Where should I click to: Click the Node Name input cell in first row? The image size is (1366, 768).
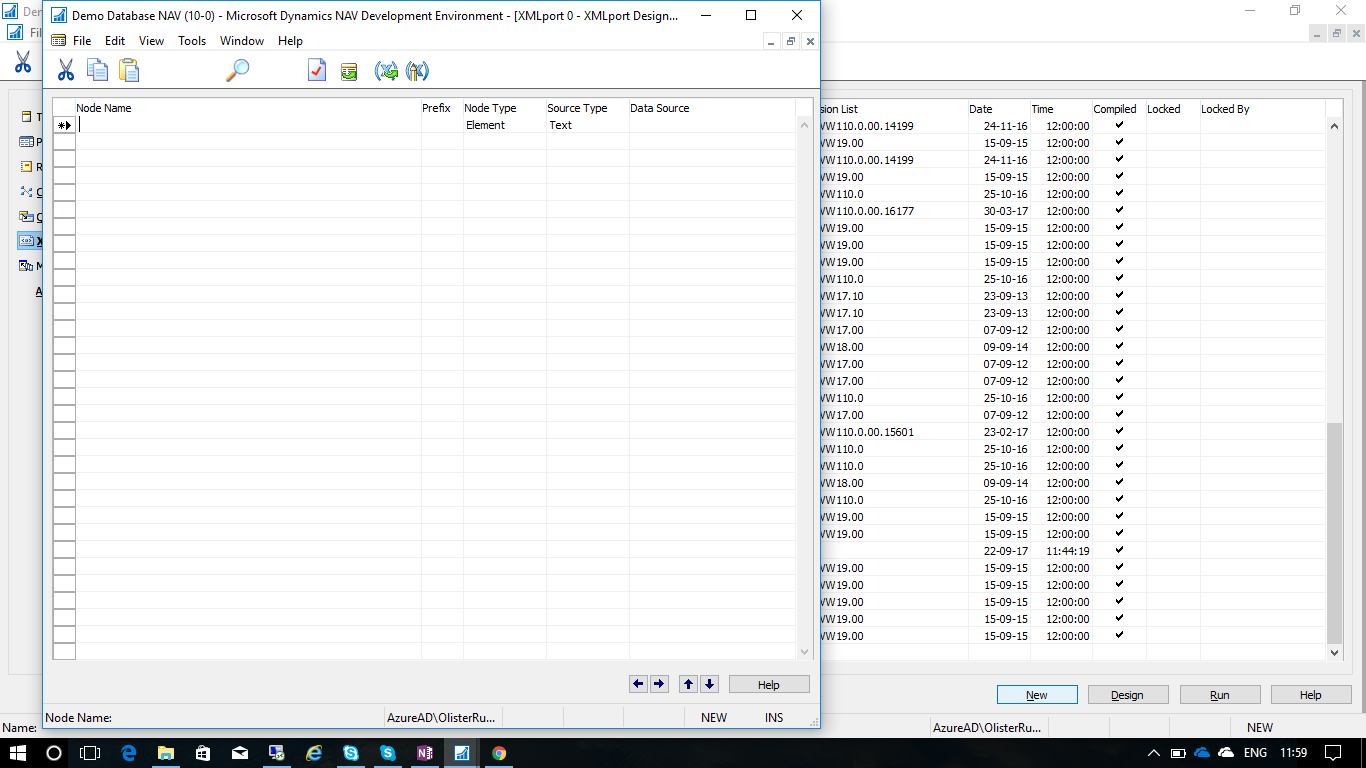[248, 125]
